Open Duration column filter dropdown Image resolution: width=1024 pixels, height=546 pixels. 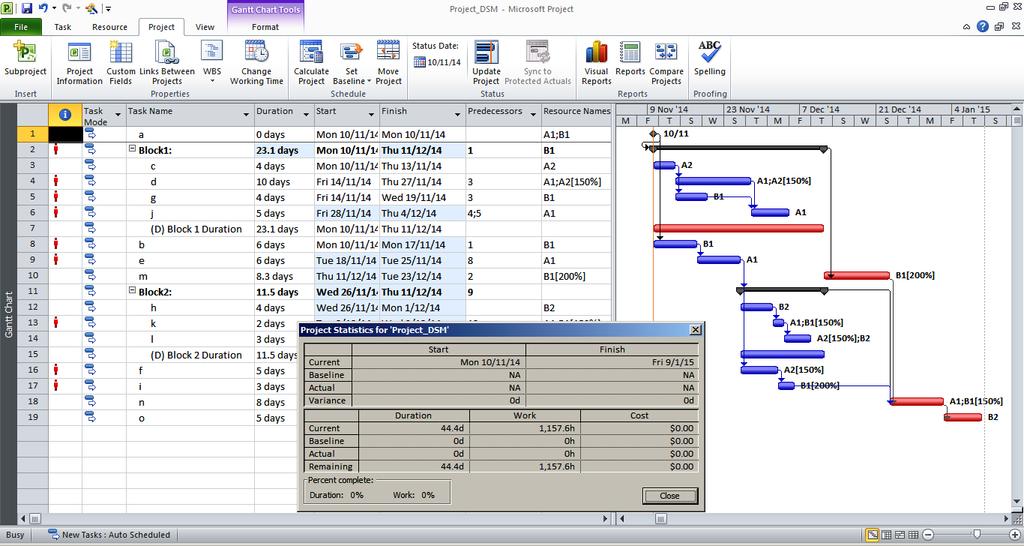coord(306,114)
